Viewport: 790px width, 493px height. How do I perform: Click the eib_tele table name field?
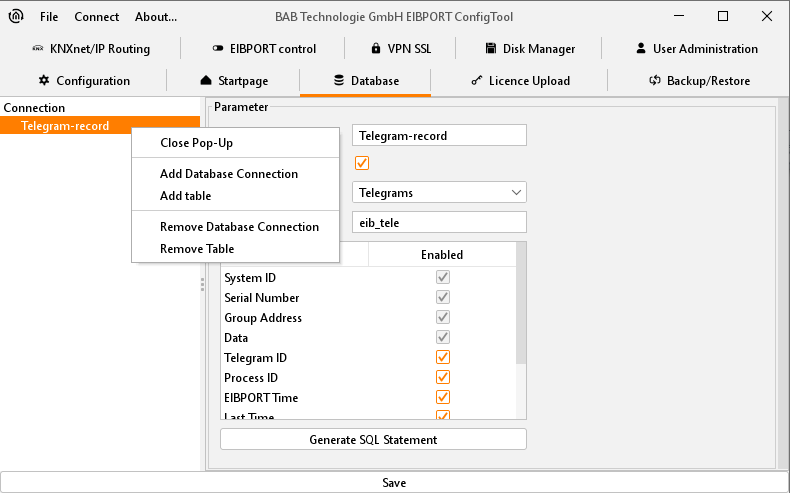[x=439, y=222]
